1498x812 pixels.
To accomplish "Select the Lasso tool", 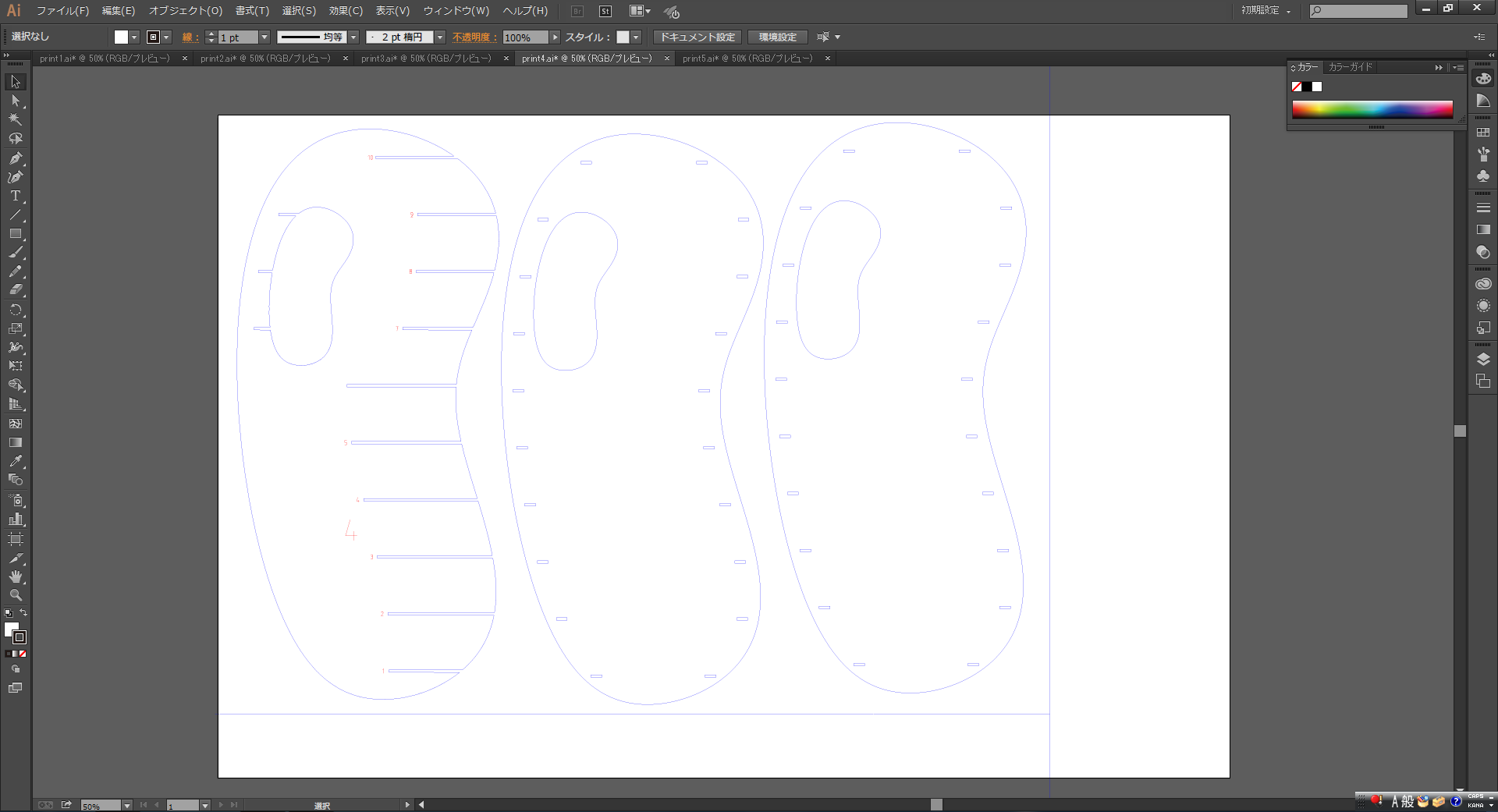I will pos(16,138).
